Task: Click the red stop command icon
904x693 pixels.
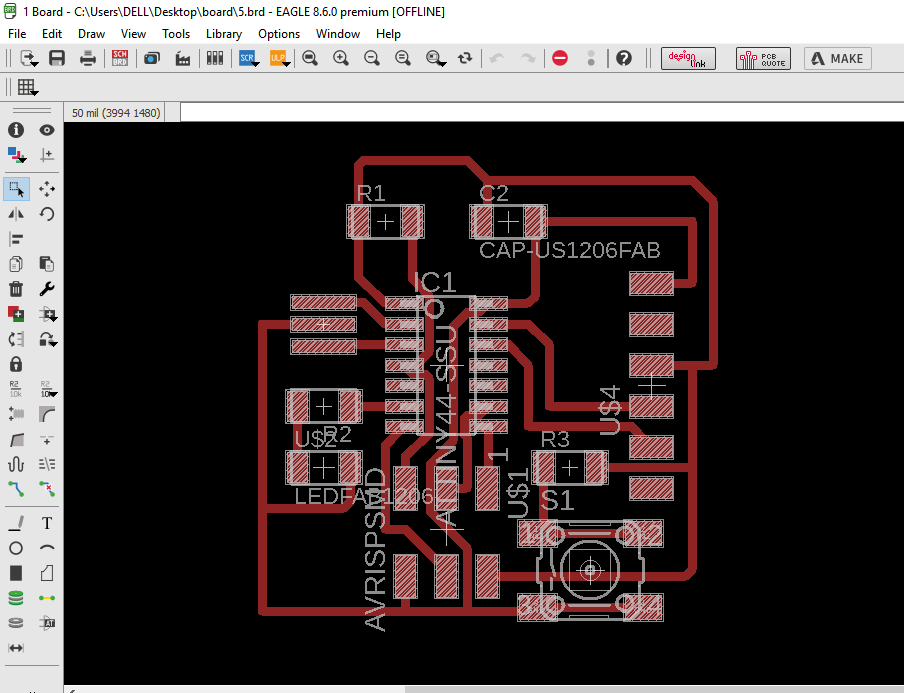Action: (x=560, y=58)
